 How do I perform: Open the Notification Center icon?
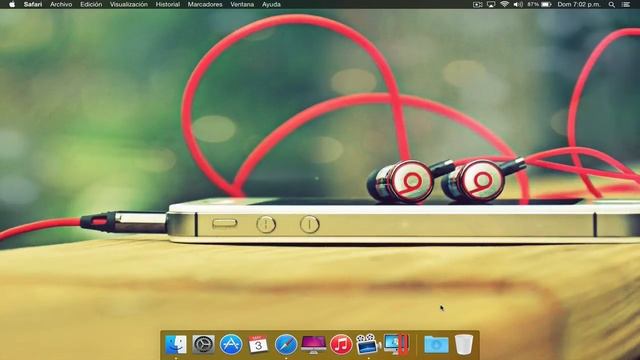tap(626, 4)
